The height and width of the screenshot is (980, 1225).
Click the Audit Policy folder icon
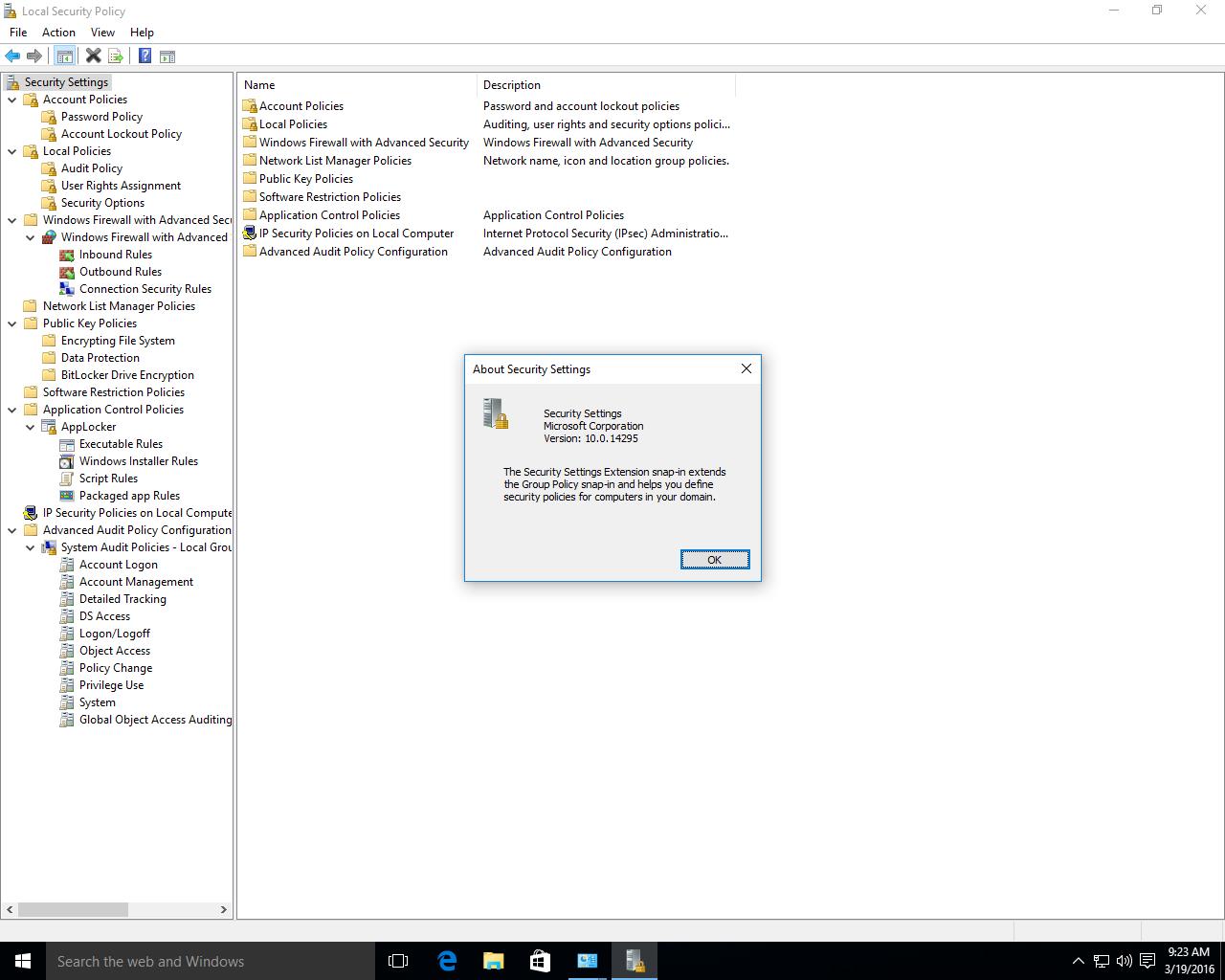coord(49,168)
